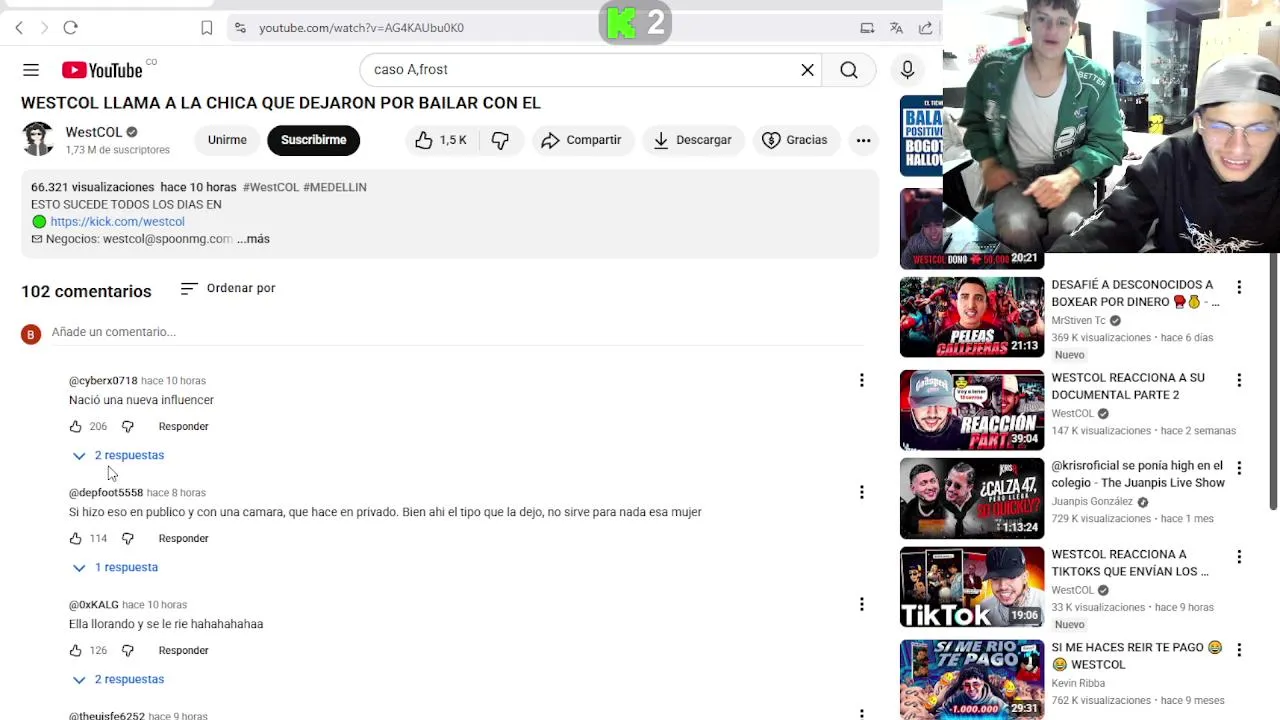Like the comment by @depfoot5558

click(x=75, y=539)
